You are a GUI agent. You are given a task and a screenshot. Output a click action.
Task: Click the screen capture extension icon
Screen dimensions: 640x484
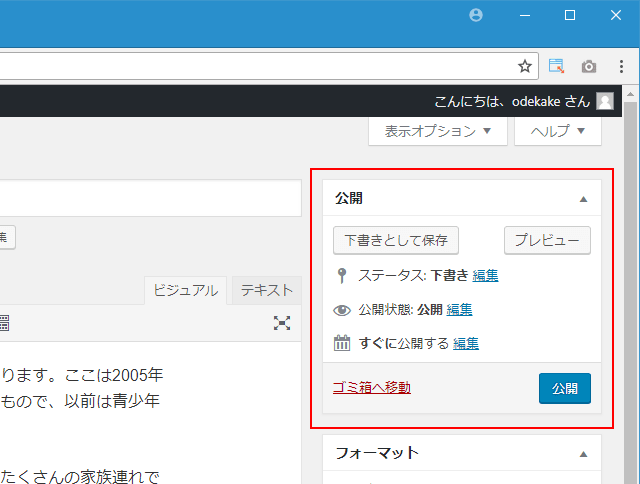pyautogui.click(x=556, y=66)
